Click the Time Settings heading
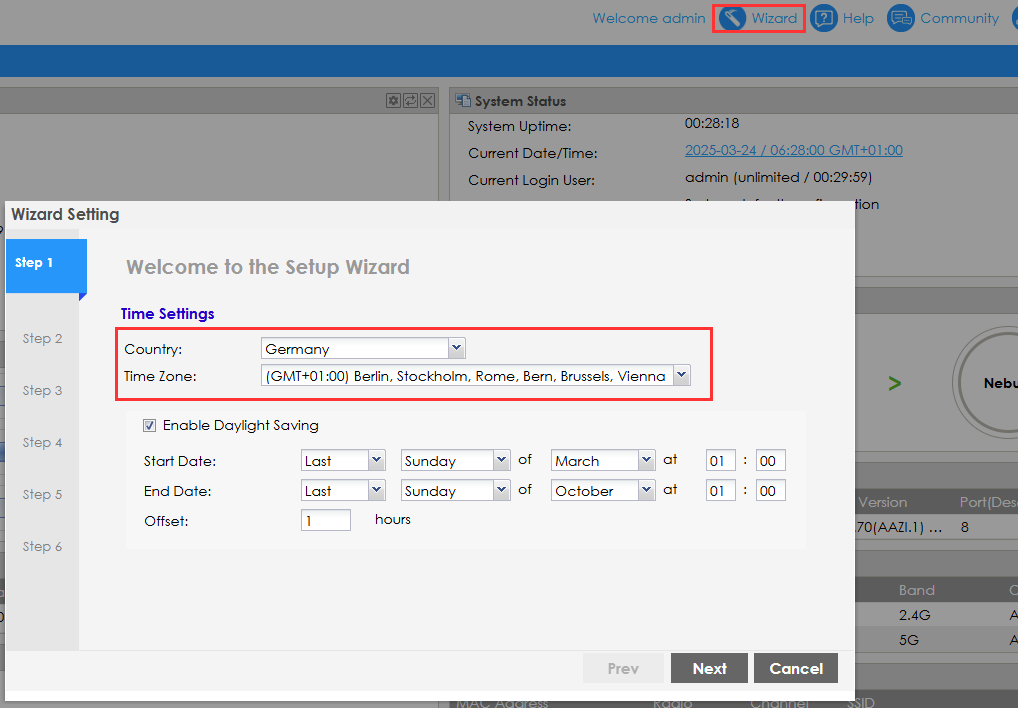1018x708 pixels. (168, 313)
